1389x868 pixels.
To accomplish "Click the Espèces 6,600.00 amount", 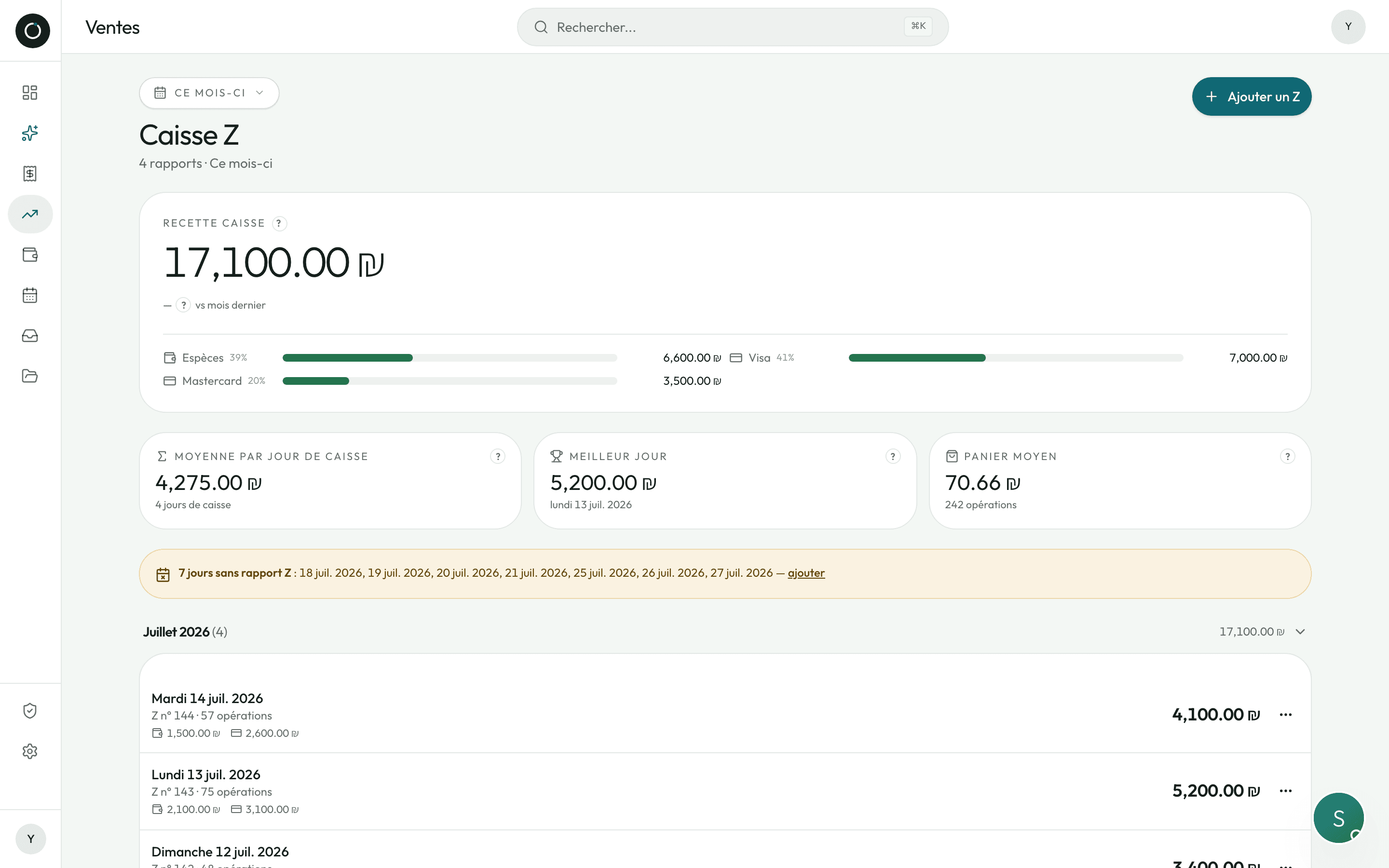I will [x=692, y=358].
